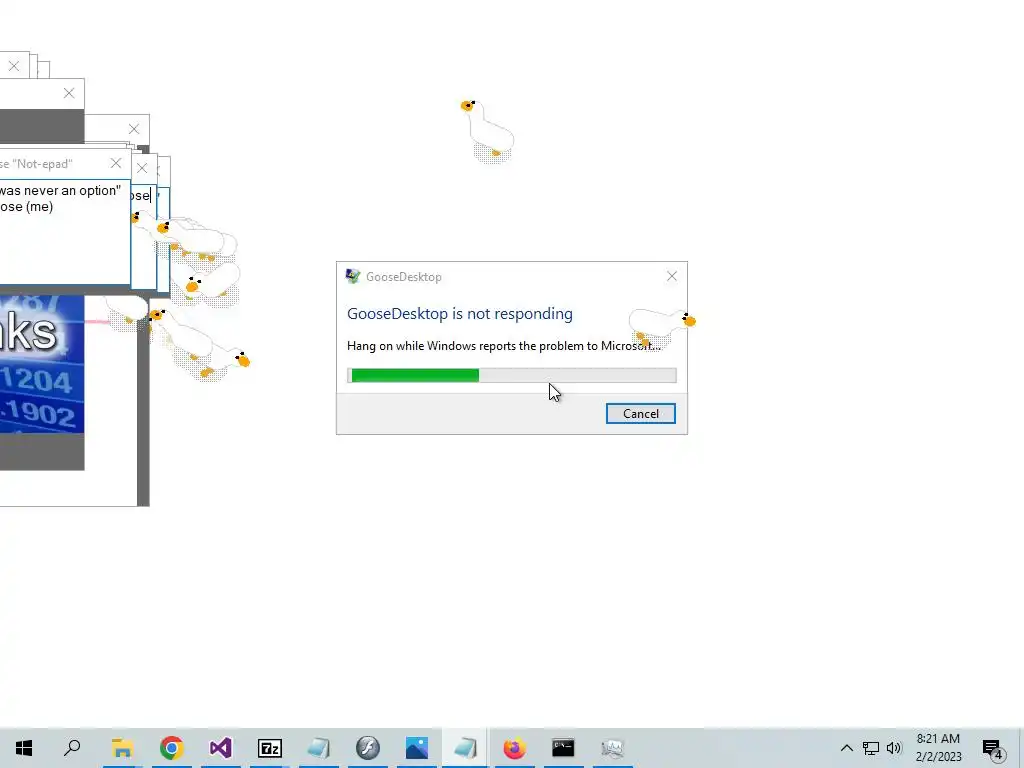Viewport: 1024px width, 768px height.
Task: Click the goose overlapping the dialog's edge
Action: click(662, 327)
